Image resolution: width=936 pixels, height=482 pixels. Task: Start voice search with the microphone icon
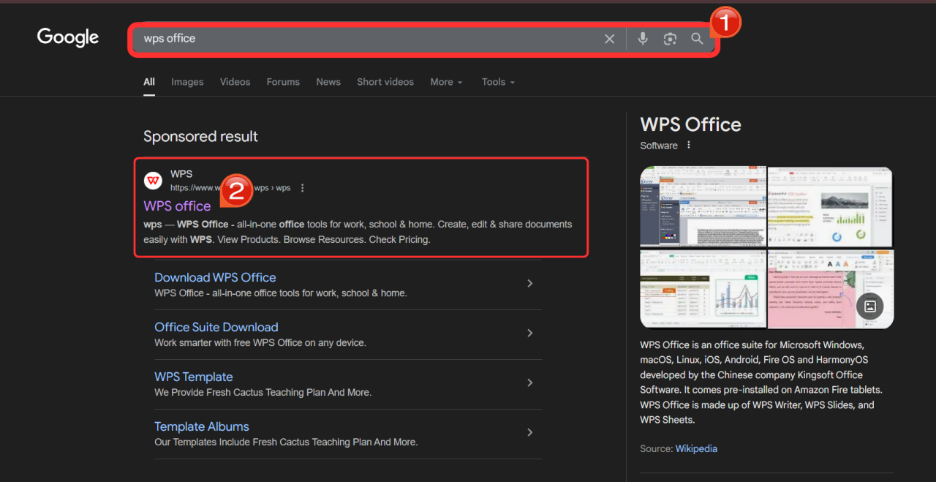click(x=642, y=39)
